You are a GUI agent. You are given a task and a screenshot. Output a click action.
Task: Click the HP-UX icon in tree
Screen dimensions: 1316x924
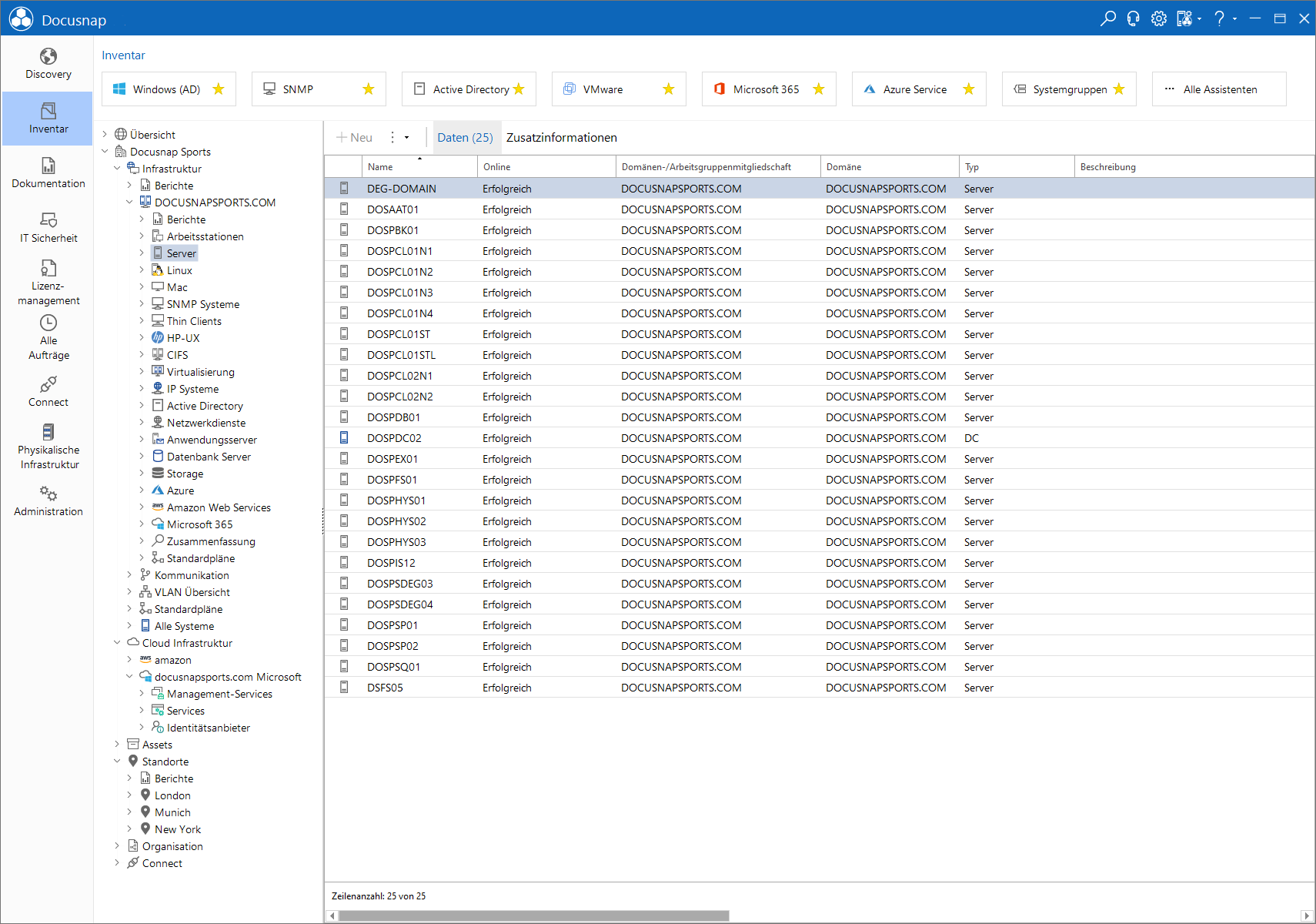tap(158, 338)
